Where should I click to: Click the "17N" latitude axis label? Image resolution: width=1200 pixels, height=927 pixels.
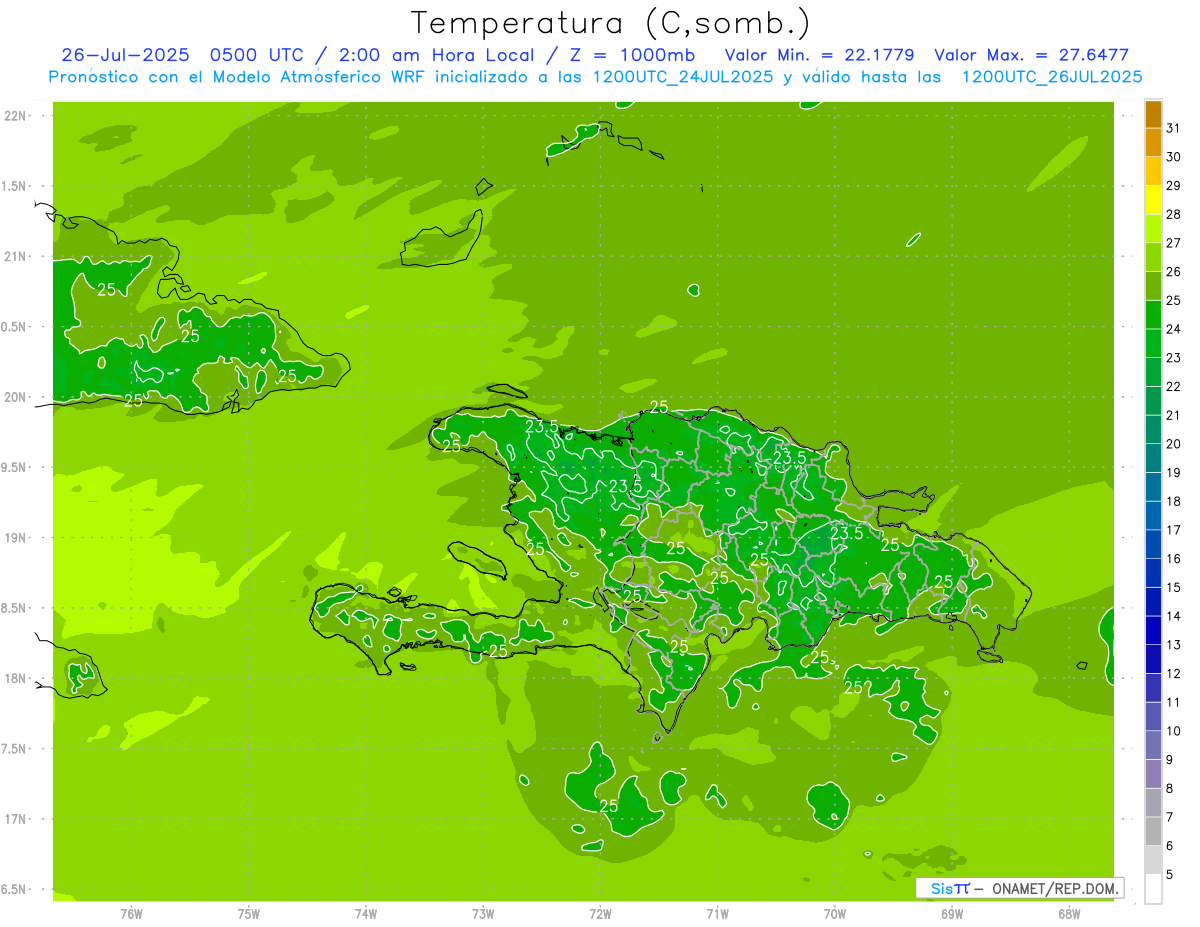click(15, 820)
